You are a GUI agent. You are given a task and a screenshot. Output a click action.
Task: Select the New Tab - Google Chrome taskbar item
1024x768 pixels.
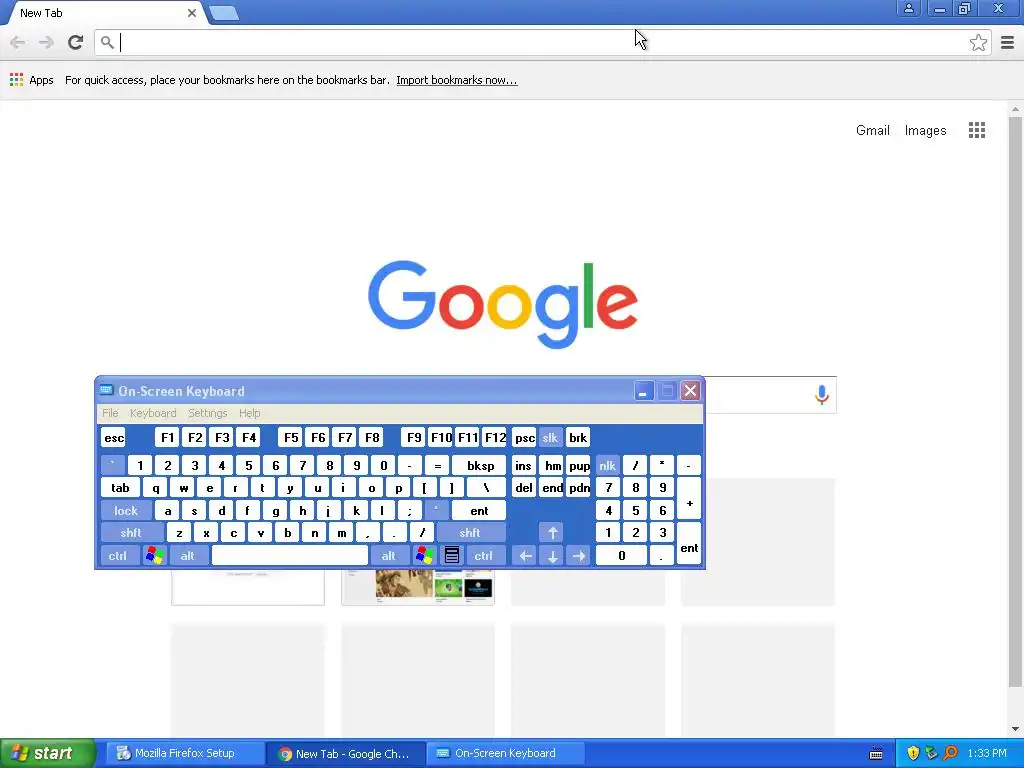345,753
